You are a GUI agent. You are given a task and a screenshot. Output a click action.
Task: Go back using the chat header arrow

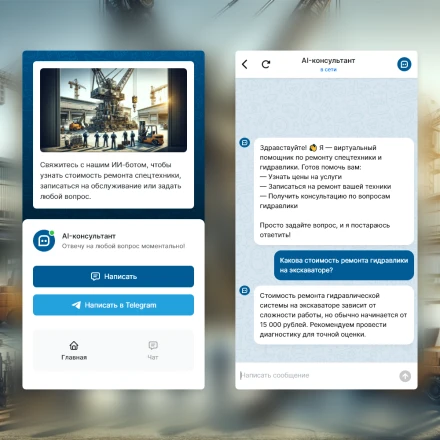pos(245,64)
